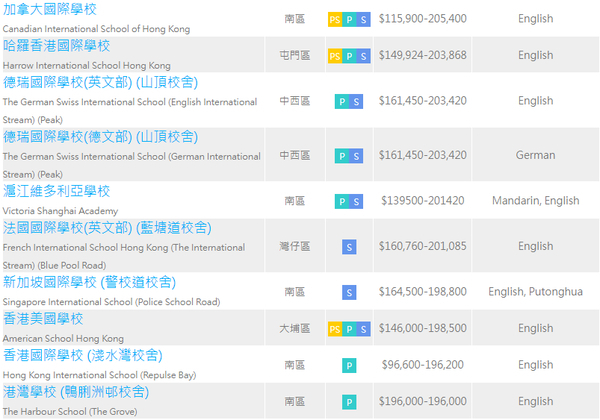Click S badge in German Swiss German Stream row

point(356,156)
